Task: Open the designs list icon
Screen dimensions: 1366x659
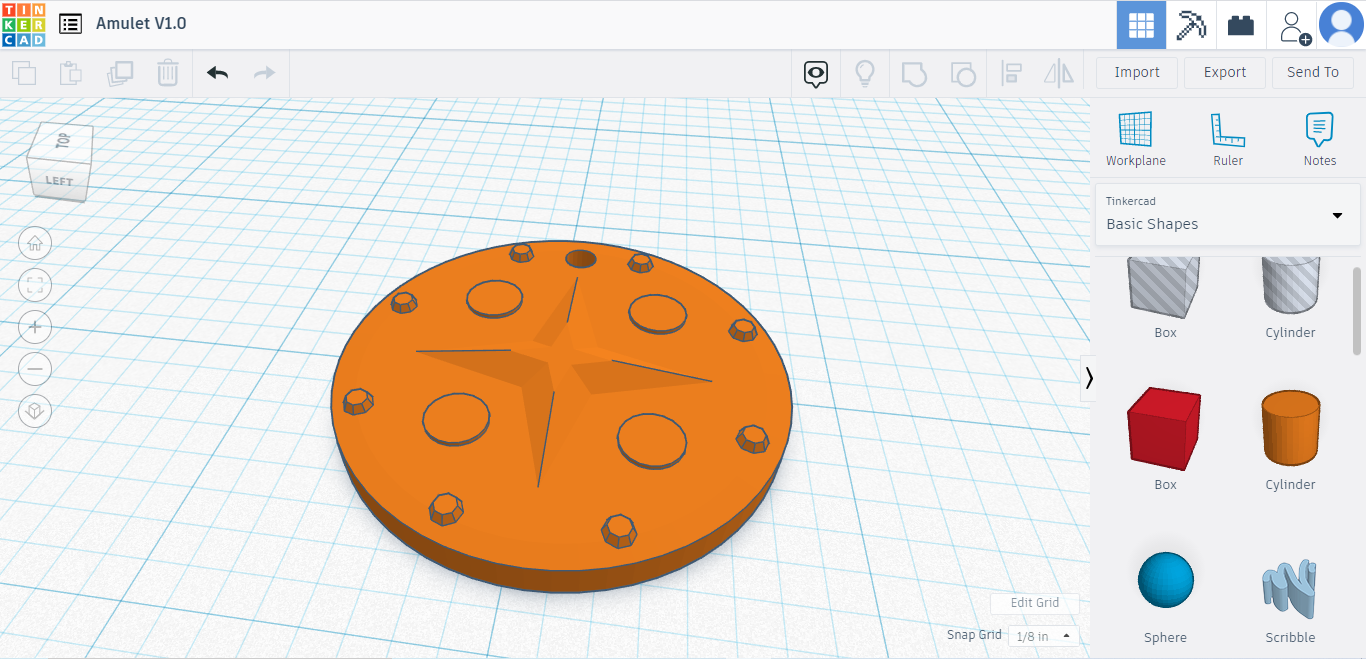Action: coord(70,24)
